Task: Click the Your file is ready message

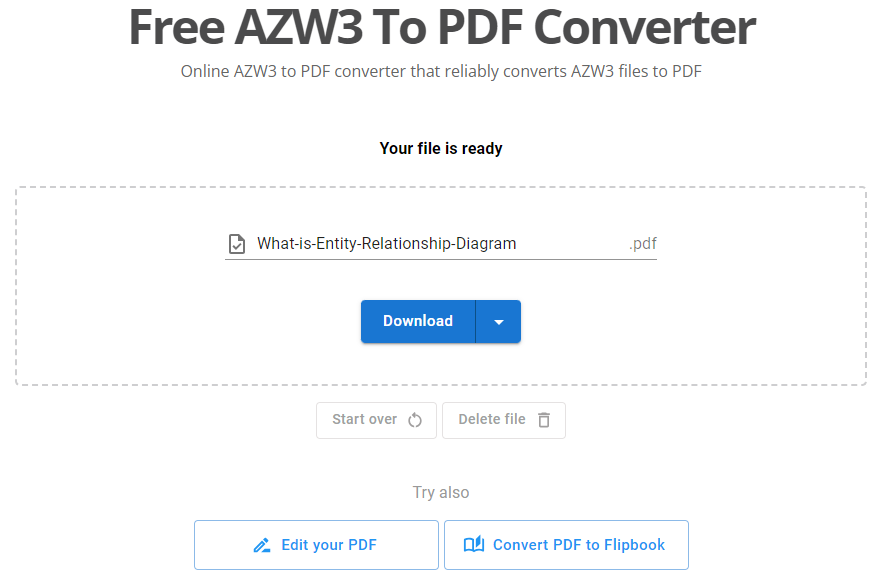Action: [441, 149]
